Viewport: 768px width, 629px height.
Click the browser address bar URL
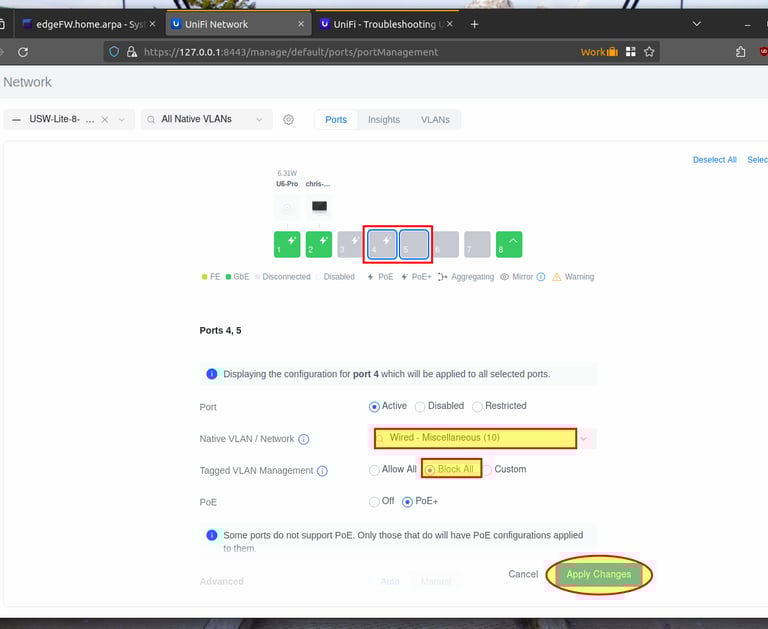[x=291, y=52]
